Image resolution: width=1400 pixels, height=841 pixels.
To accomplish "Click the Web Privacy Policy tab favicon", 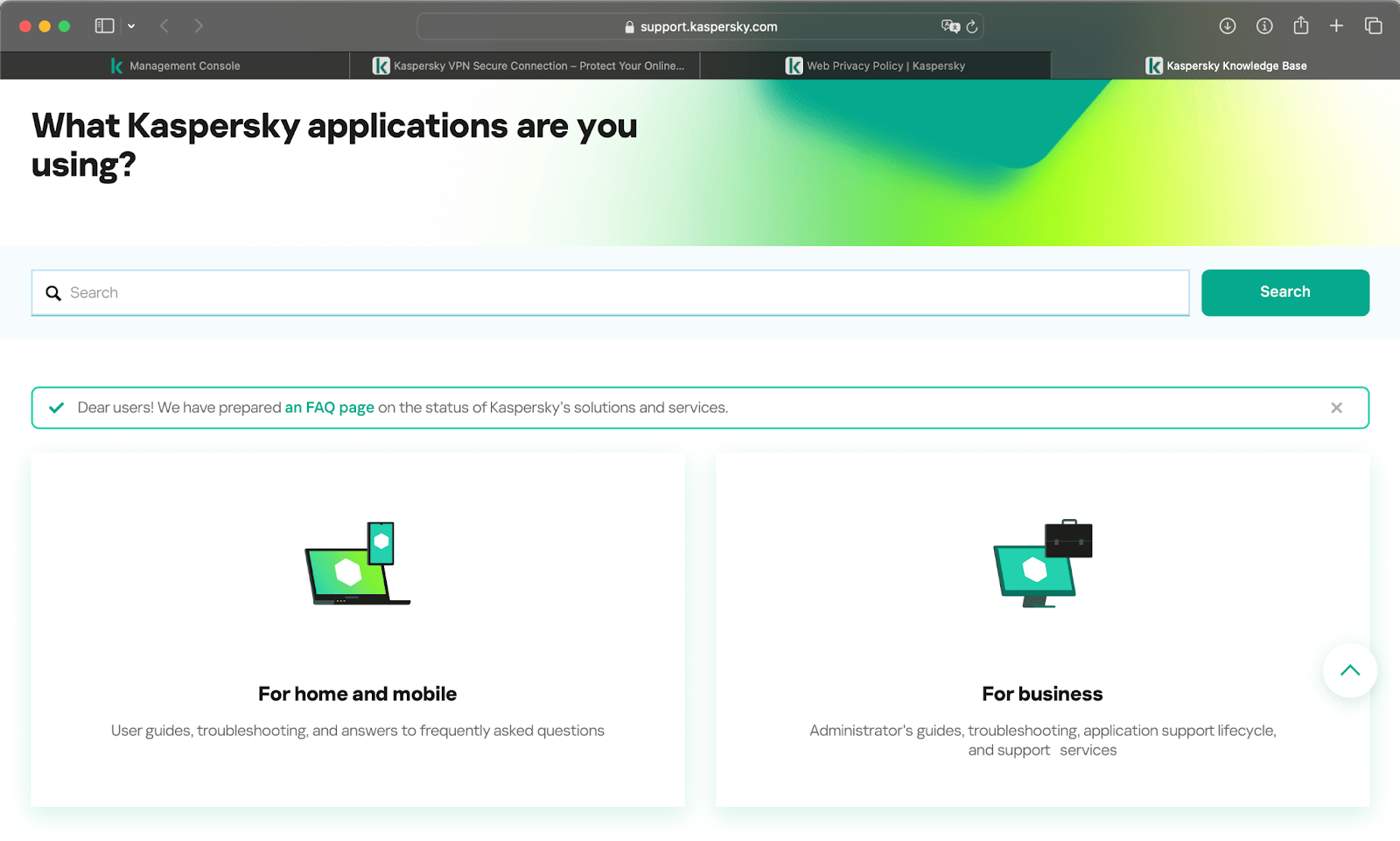I will tap(794, 66).
